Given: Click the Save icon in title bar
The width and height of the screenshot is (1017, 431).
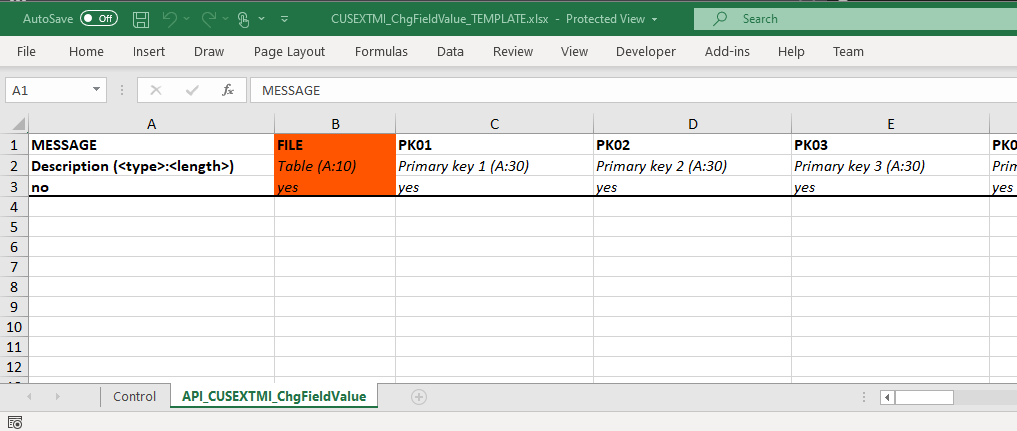Looking at the screenshot, I should pos(141,19).
